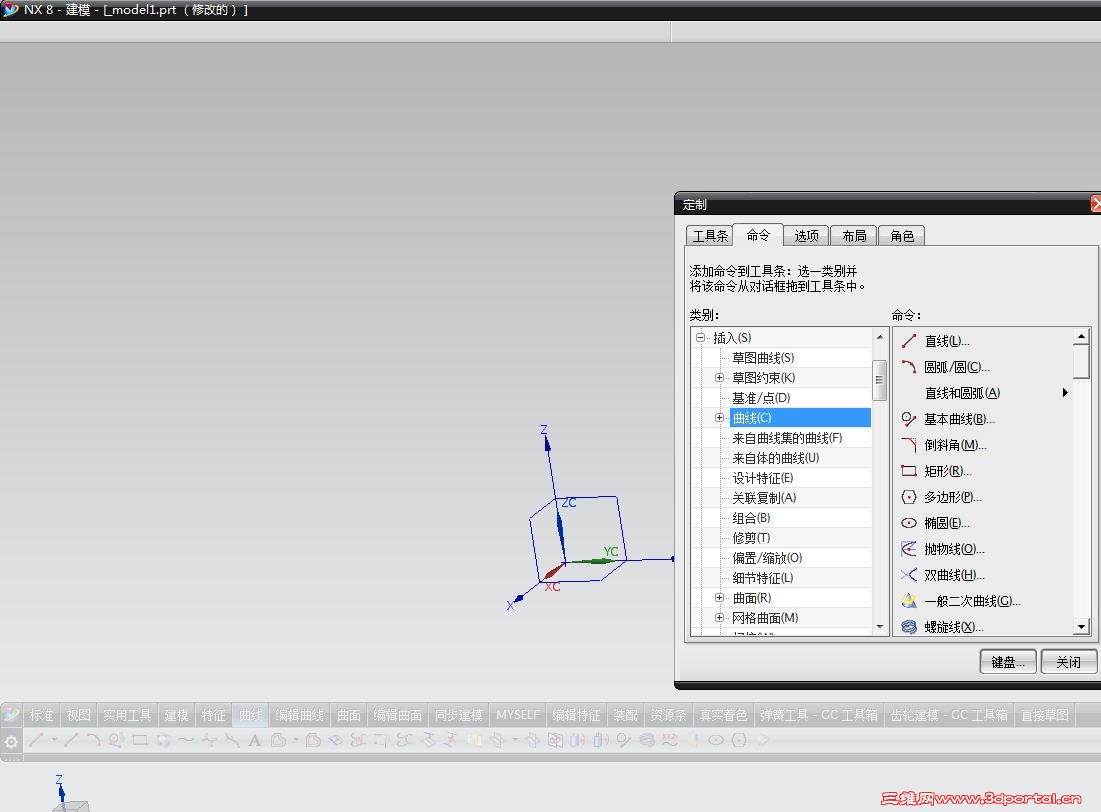This screenshot has height=812, width=1101.
Task: Open the 直线和圆弧(A) submenu arrow
Action: click(1065, 393)
